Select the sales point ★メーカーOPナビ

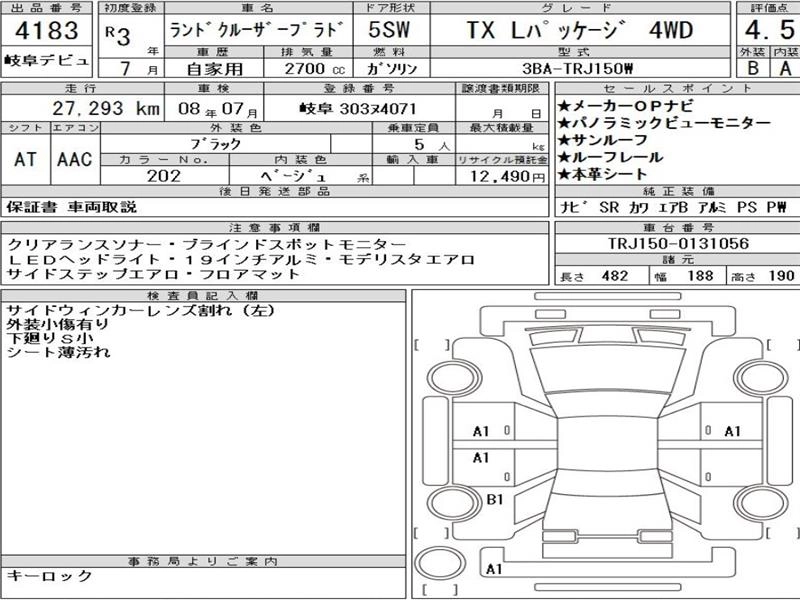(x=626, y=106)
